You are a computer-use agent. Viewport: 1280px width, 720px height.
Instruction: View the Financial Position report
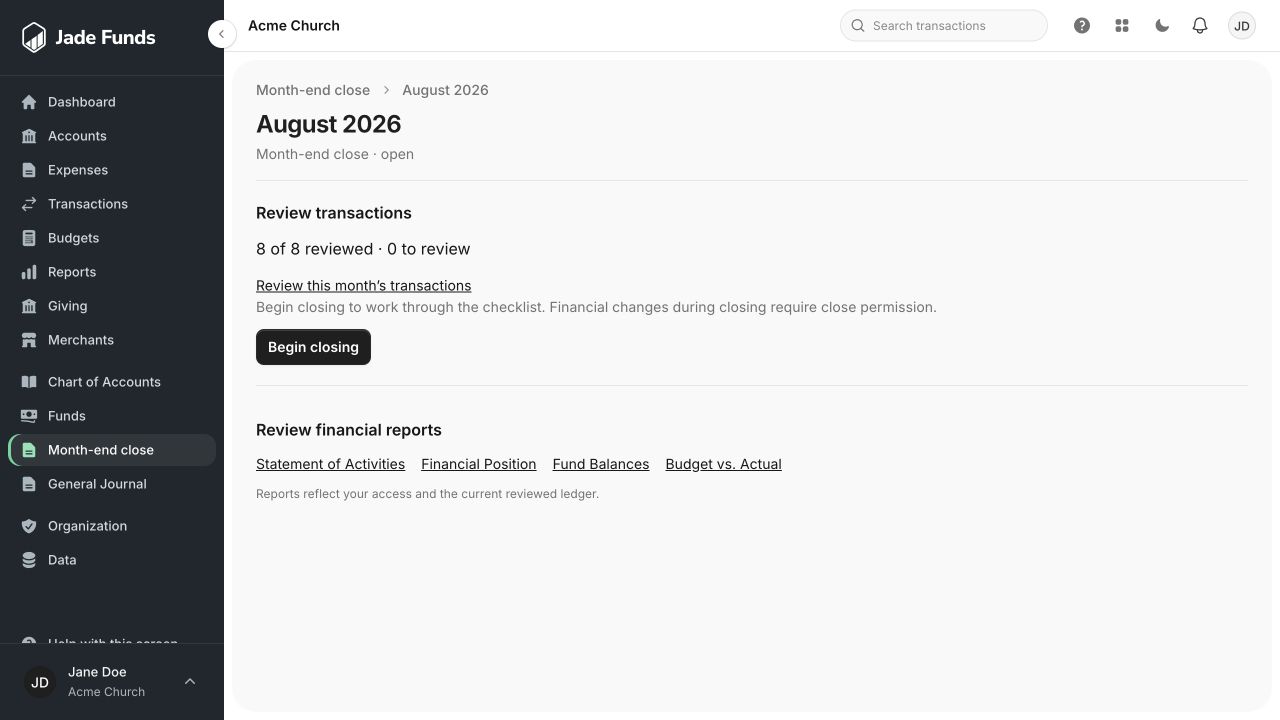[479, 464]
